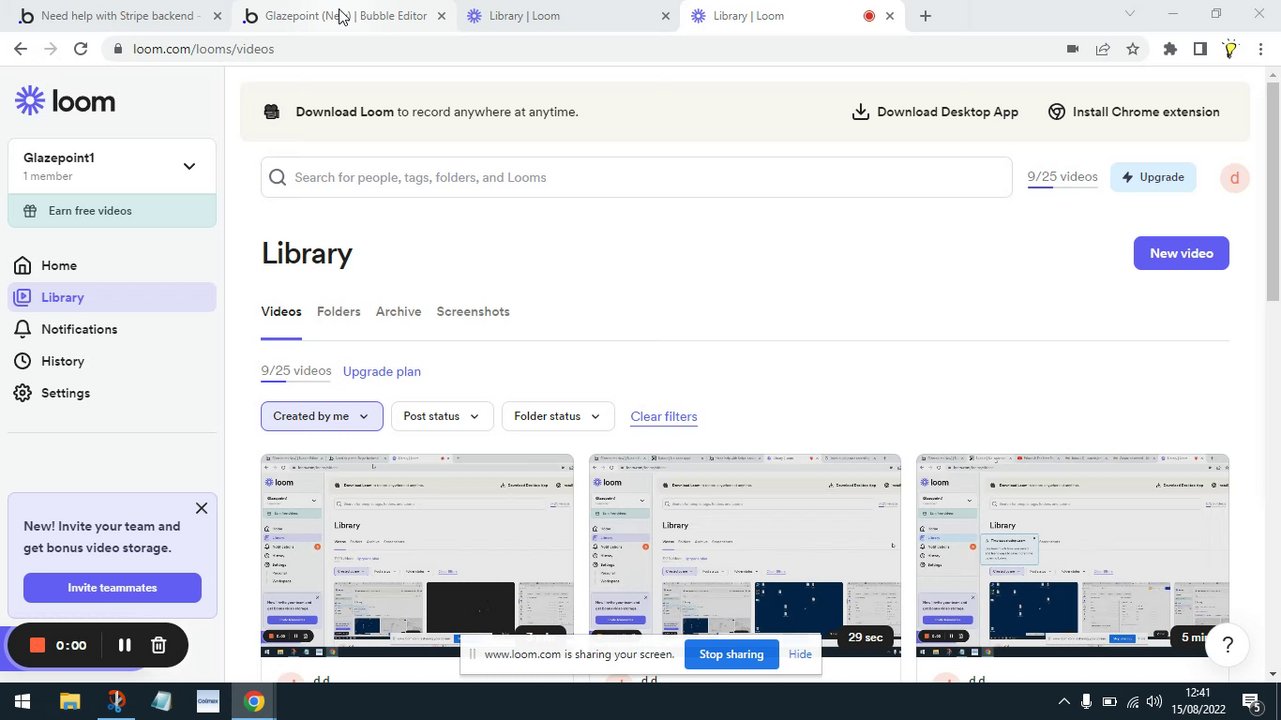1281x720 pixels.
Task: Click the lightbulb extension icon
Action: tap(1230, 49)
